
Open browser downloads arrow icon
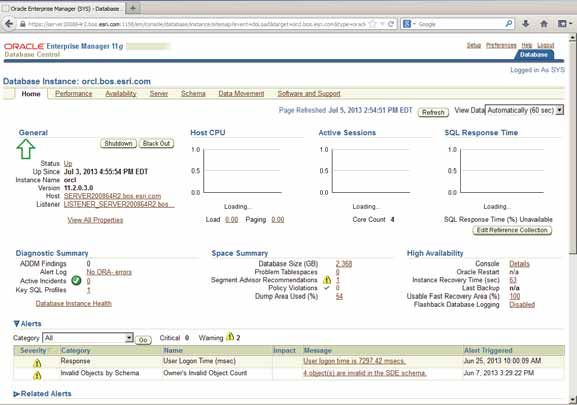point(526,24)
